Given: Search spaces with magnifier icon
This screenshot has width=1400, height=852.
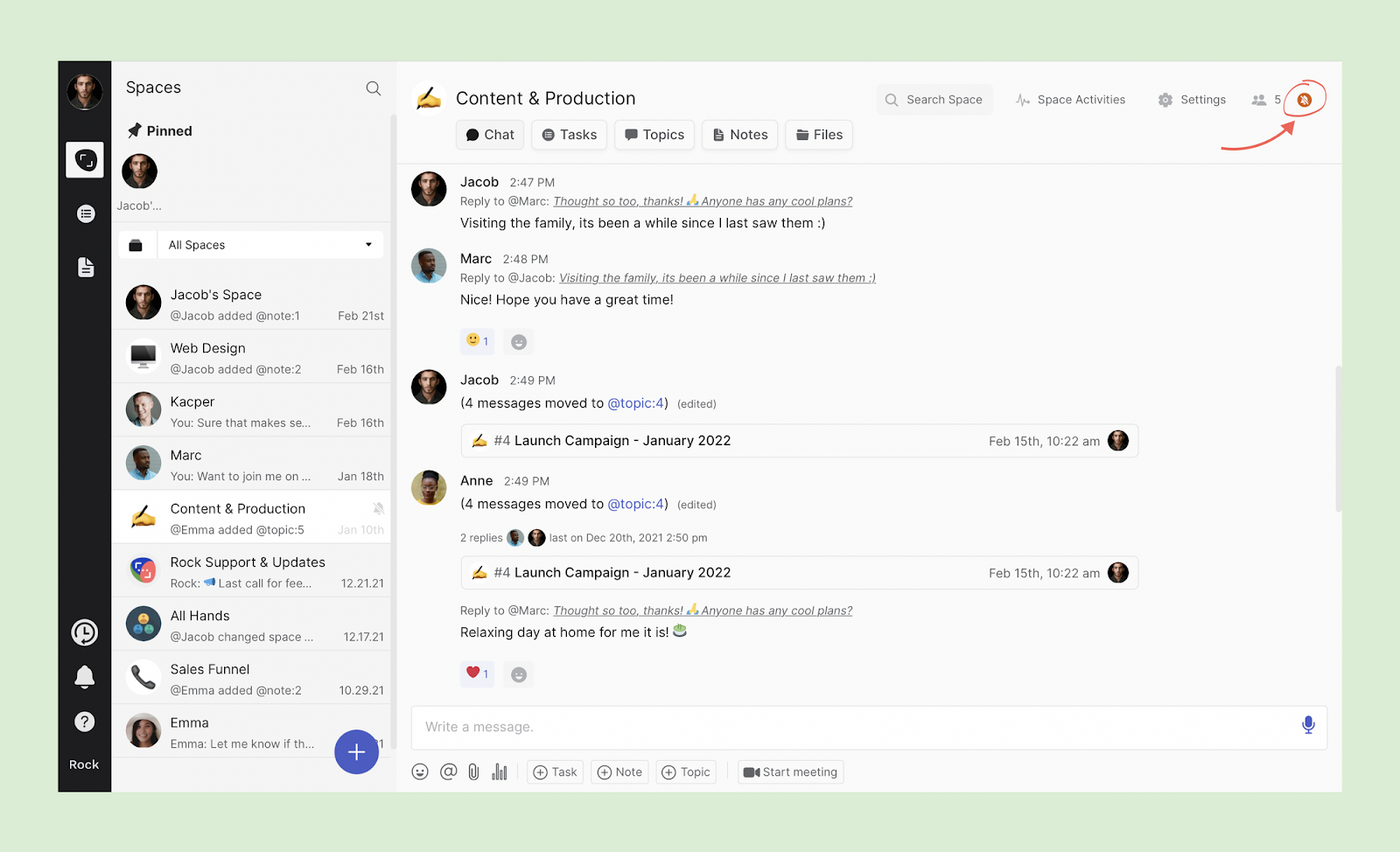Looking at the screenshot, I should pos(373,88).
